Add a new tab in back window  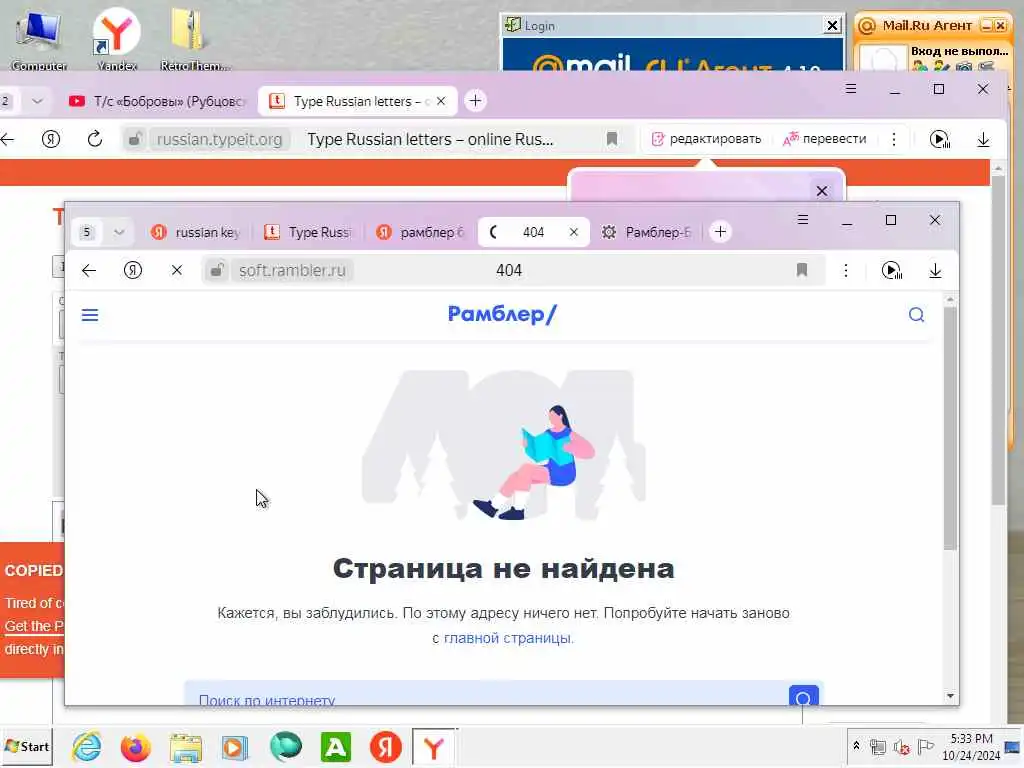click(x=475, y=101)
